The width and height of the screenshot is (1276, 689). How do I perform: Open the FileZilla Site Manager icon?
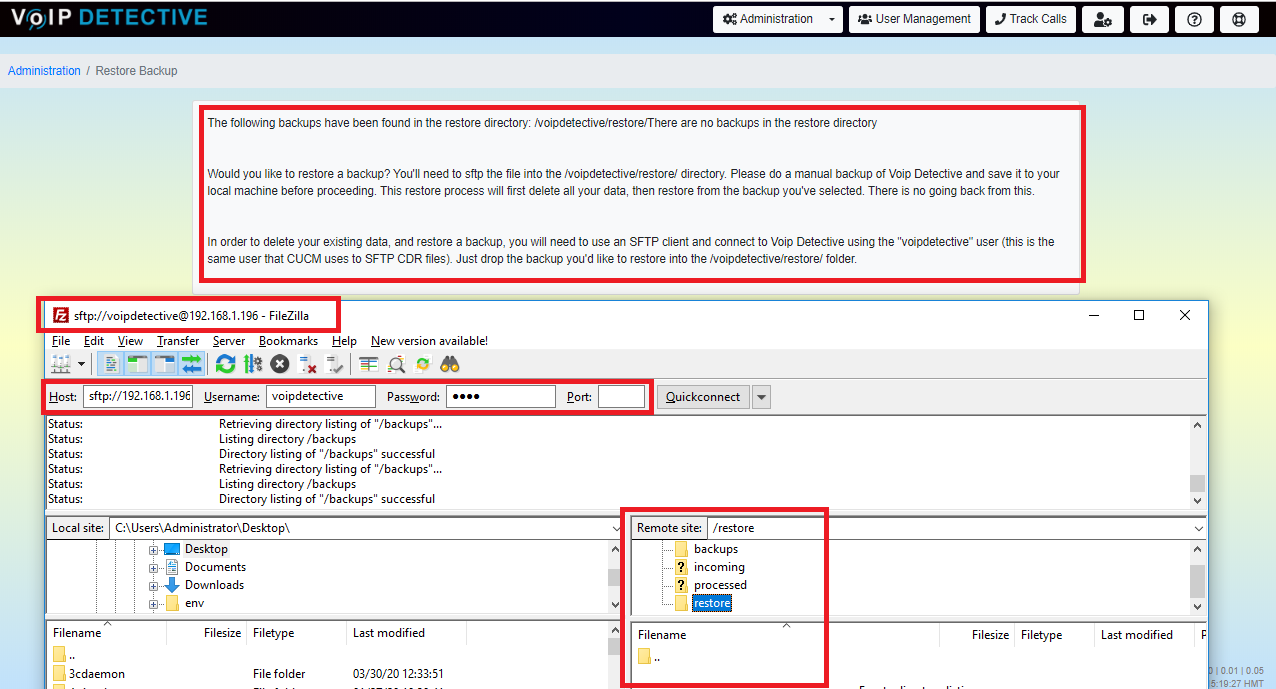tap(61, 364)
